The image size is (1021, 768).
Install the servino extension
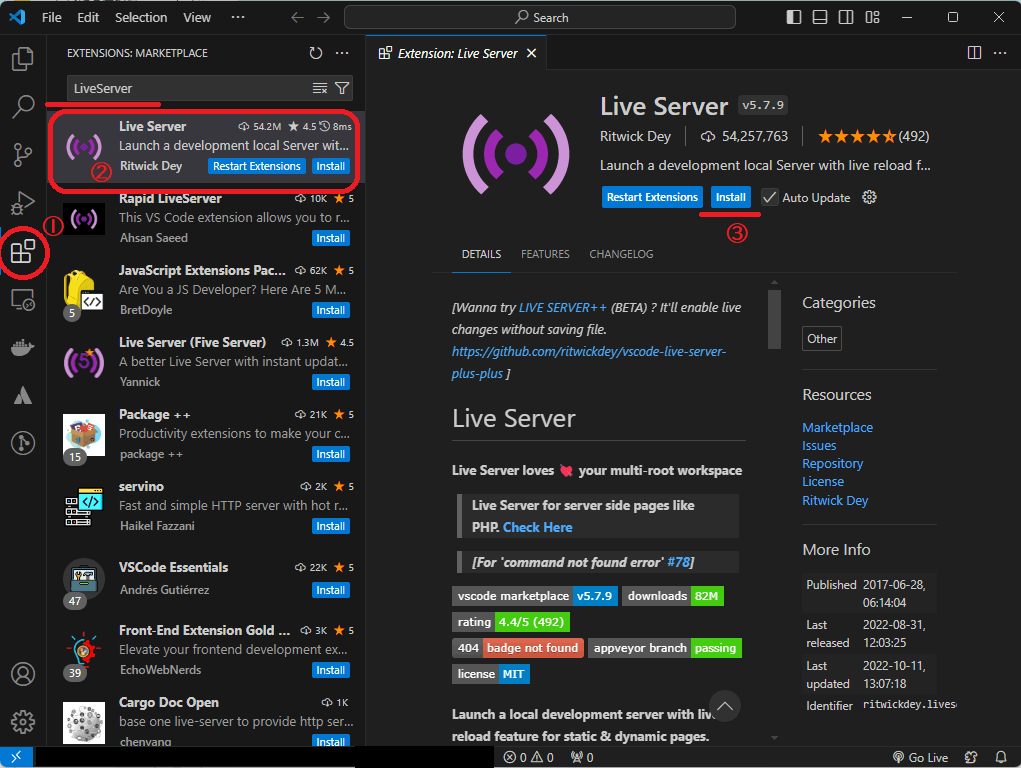click(x=331, y=526)
